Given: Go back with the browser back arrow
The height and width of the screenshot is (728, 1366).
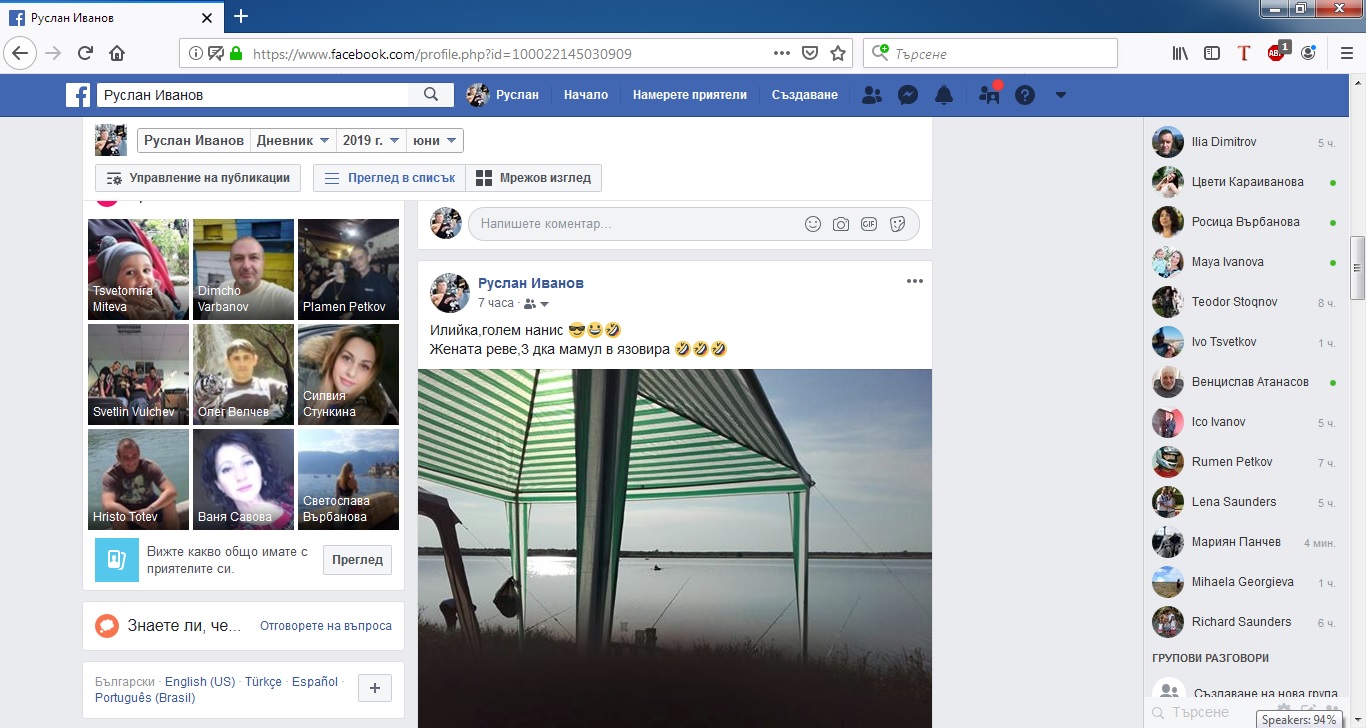Looking at the screenshot, I should coord(21,53).
